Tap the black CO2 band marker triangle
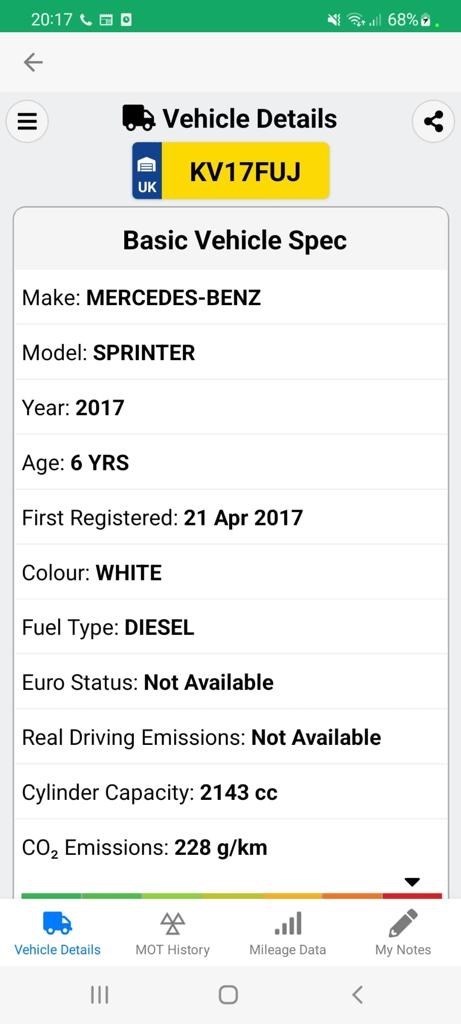The image size is (461, 1024). [x=411, y=882]
